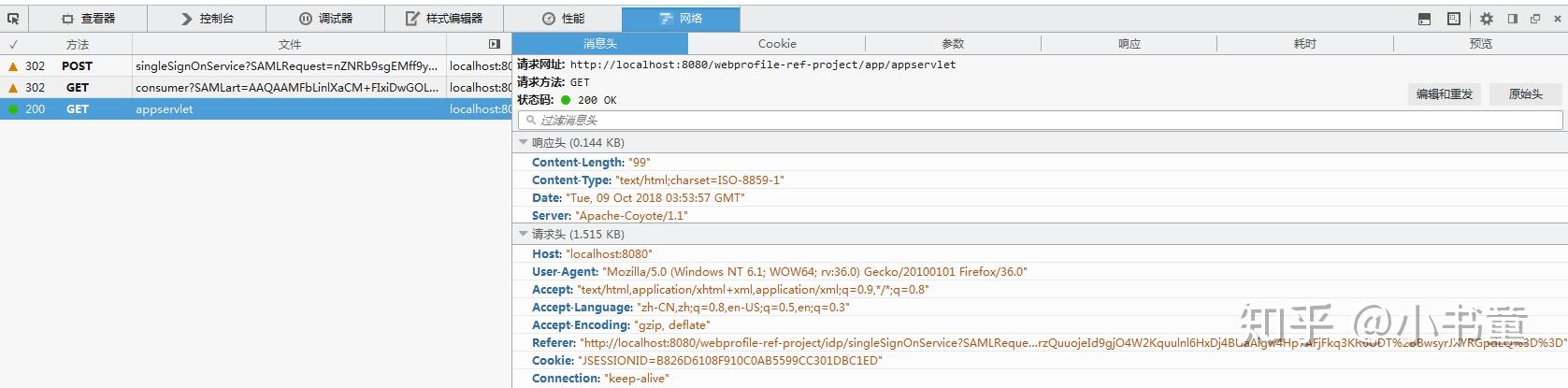The width and height of the screenshot is (1568, 388).
Task: Sort requests by 方法 column header
Action: 78,45
